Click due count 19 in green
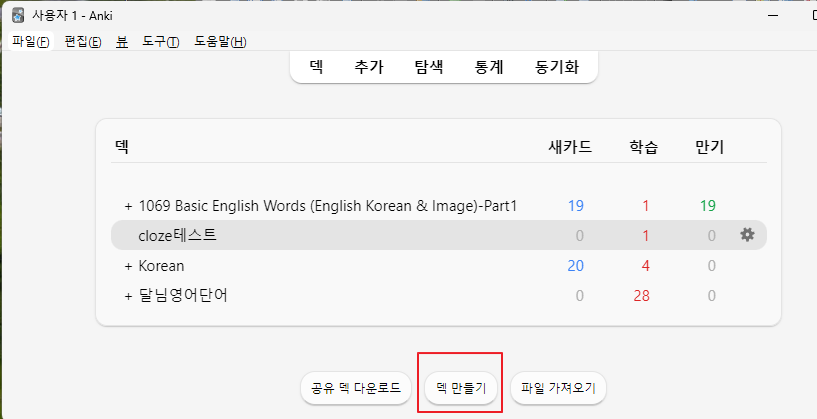This screenshot has height=419, width=817. point(708,206)
